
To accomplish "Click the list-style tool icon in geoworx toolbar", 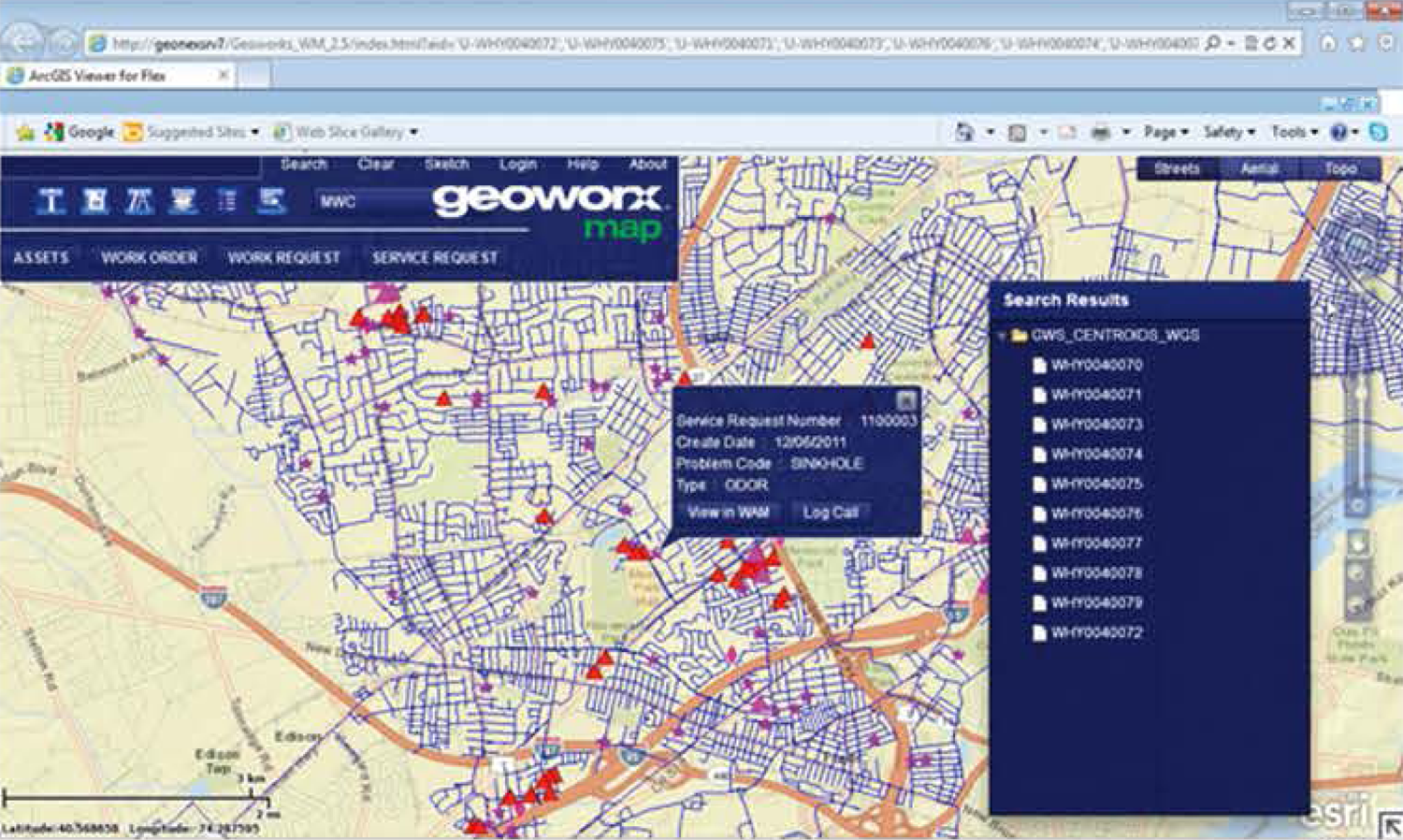I will (227, 201).
